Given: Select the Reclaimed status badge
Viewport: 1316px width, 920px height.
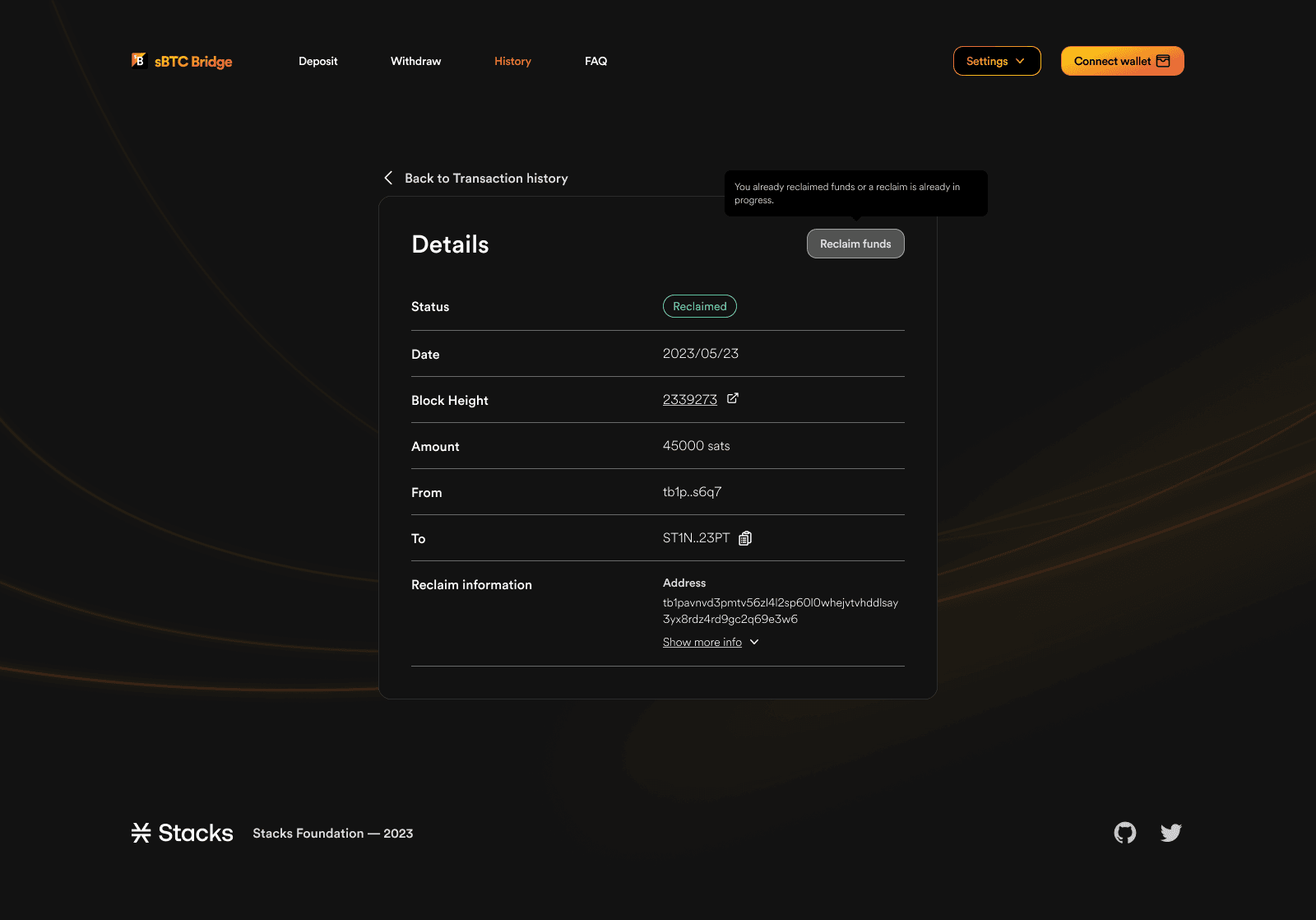Looking at the screenshot, I should click(x=699, y=306).
